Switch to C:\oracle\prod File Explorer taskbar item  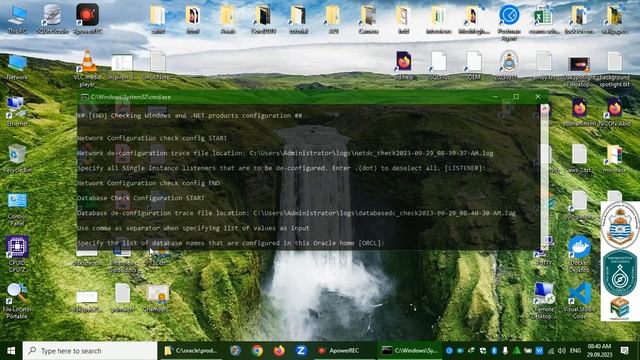pos(191,351)
